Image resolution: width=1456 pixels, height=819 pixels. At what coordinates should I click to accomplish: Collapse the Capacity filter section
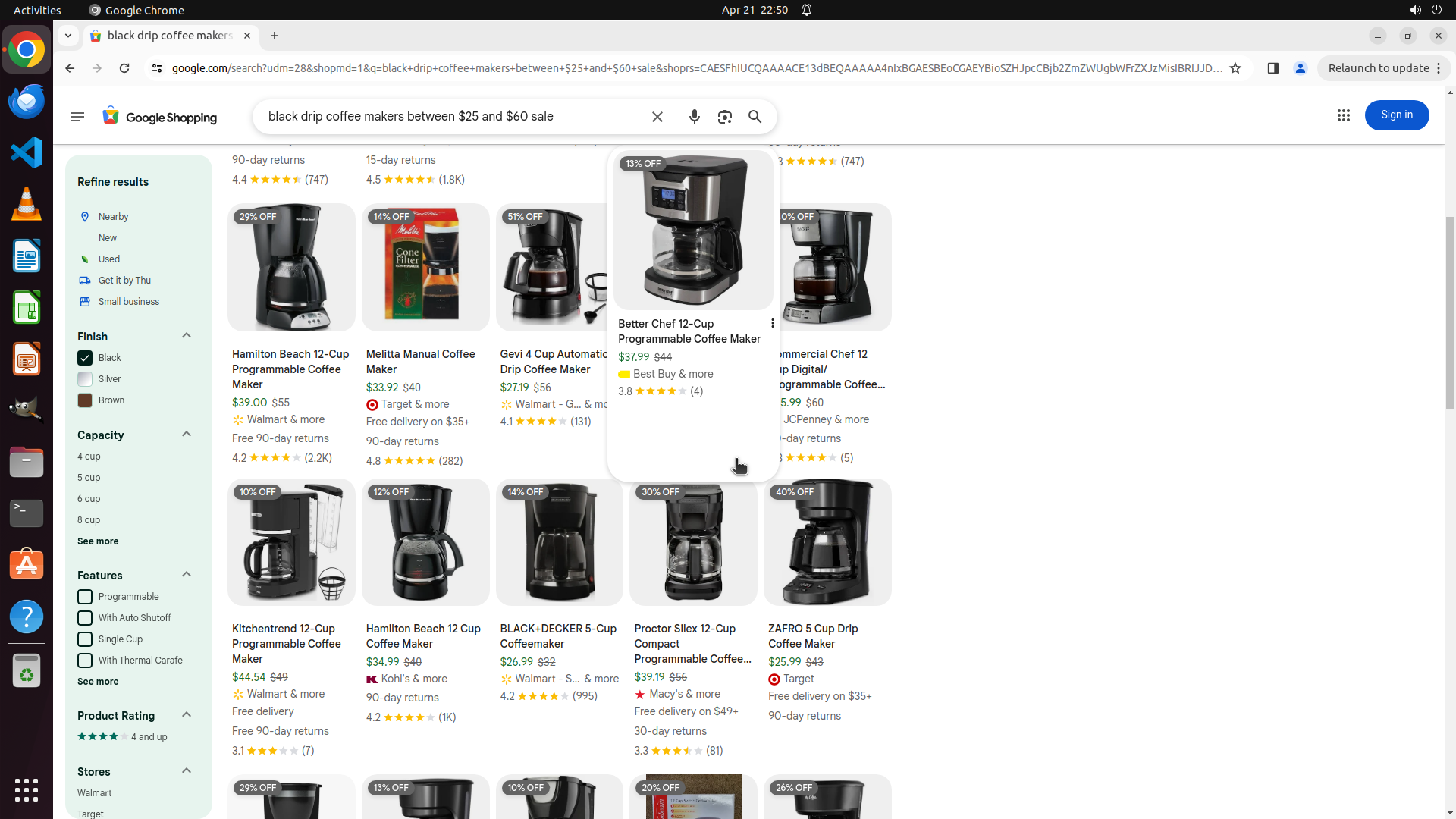187,435
